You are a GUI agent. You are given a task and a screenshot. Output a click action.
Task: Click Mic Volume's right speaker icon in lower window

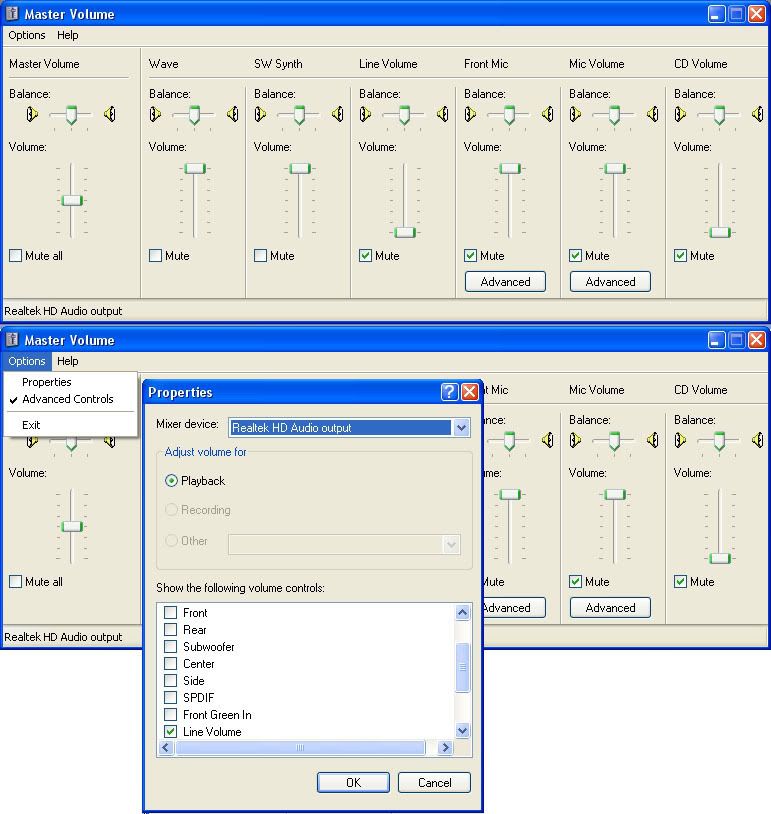(x=653, y=440)
